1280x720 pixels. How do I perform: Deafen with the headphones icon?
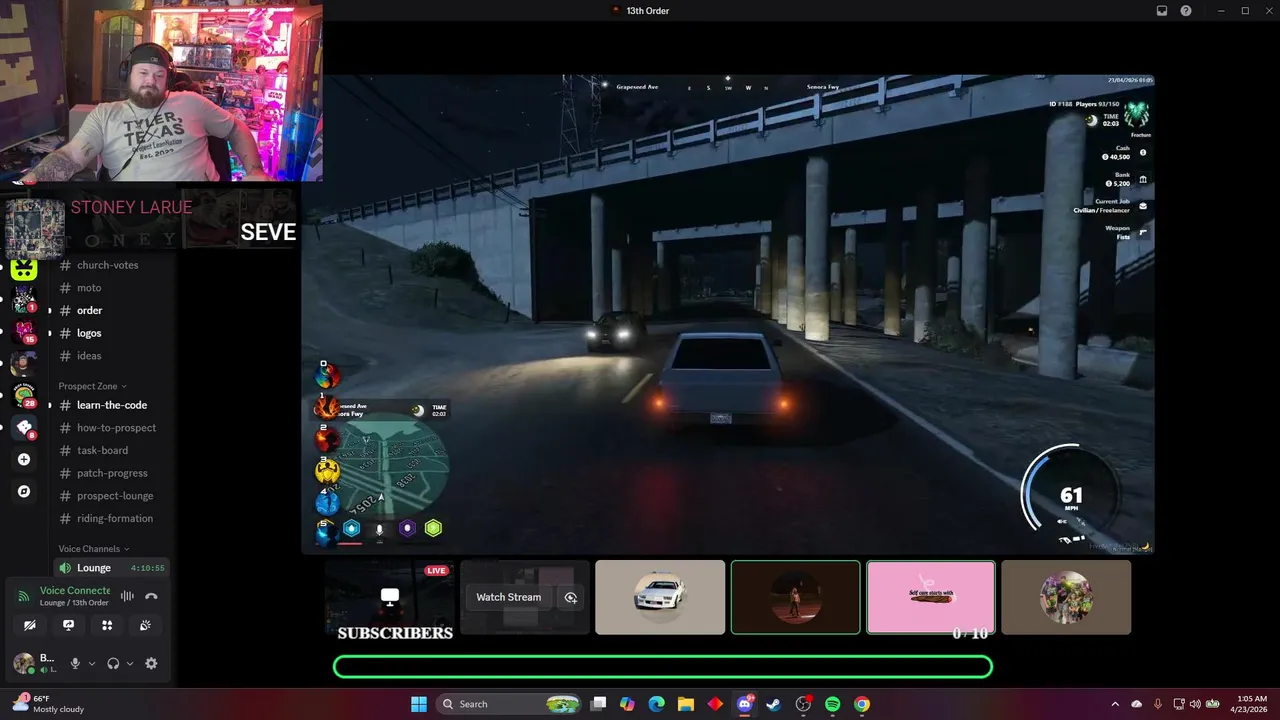[x=113, y=663]
